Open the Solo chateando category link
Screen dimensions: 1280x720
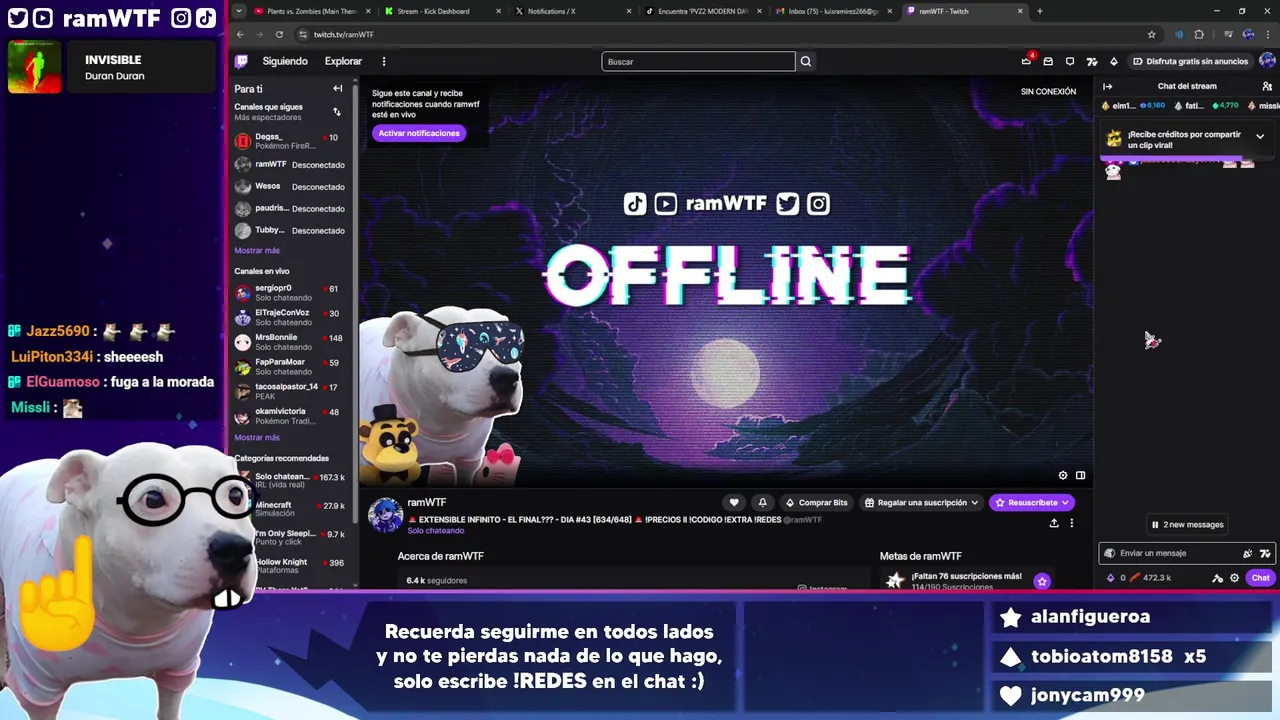click(x=435, y=531)
